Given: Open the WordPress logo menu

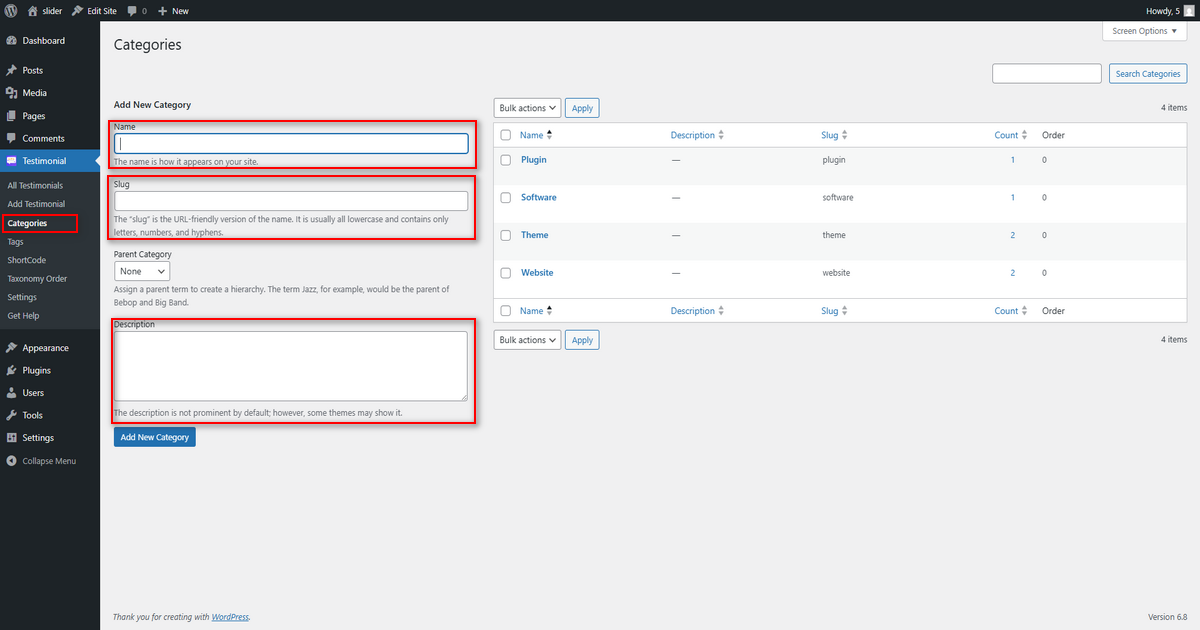Looking at the screenshot, I should (x=11, y=10).
